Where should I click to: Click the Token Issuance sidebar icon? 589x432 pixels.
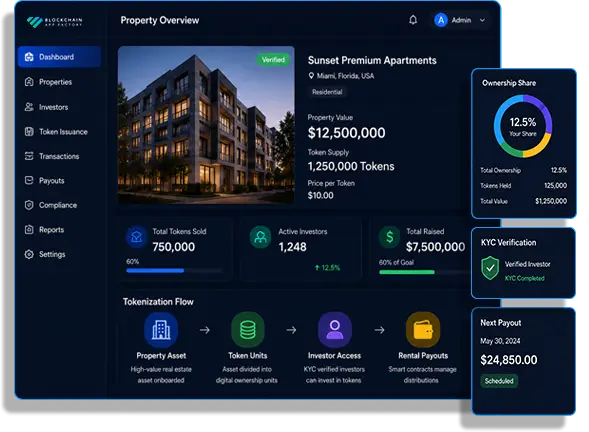(x=29, y=132)
